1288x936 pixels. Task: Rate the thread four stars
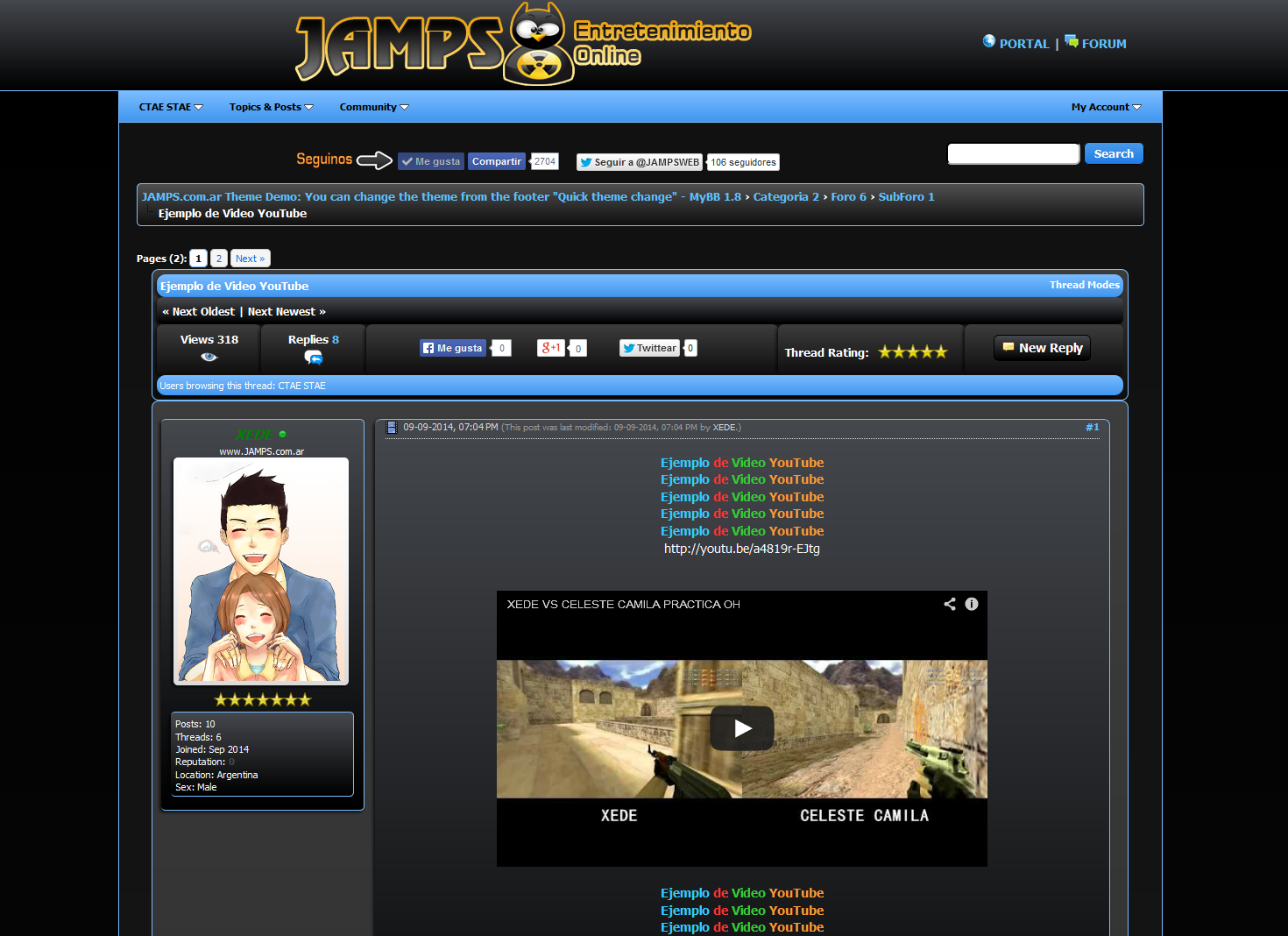927,352
